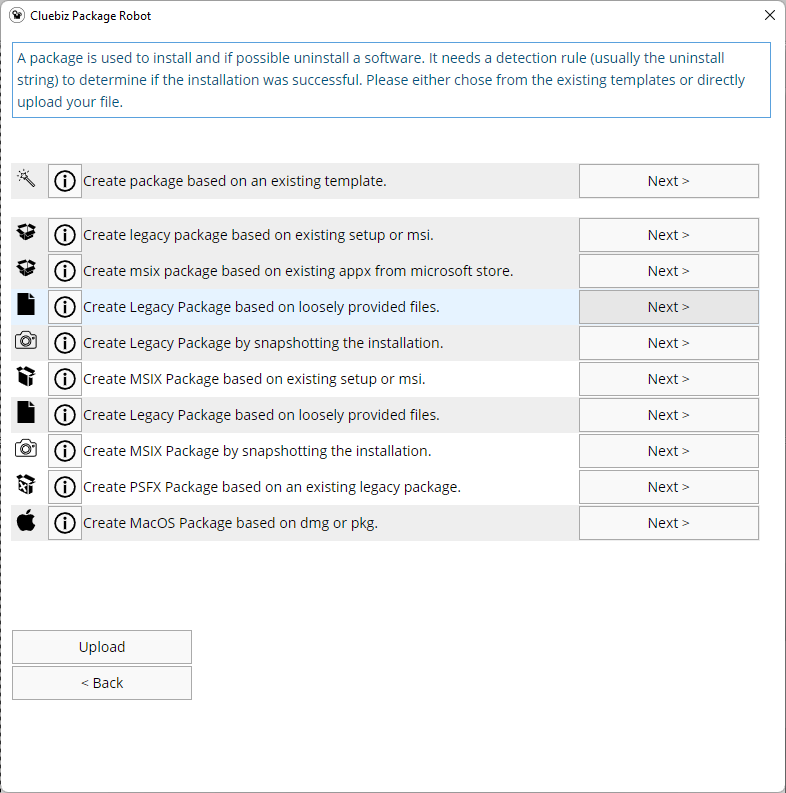This screenshot has height=793, width=786.
Task: Click the magic wand template icon
Action: coord(26,179)
